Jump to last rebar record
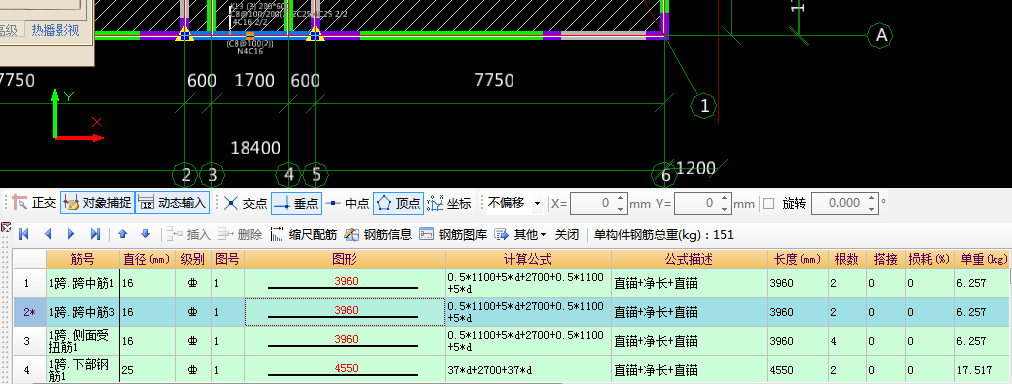The height and width of the screenshot is (384, 1012). click(x=96, y=234)
